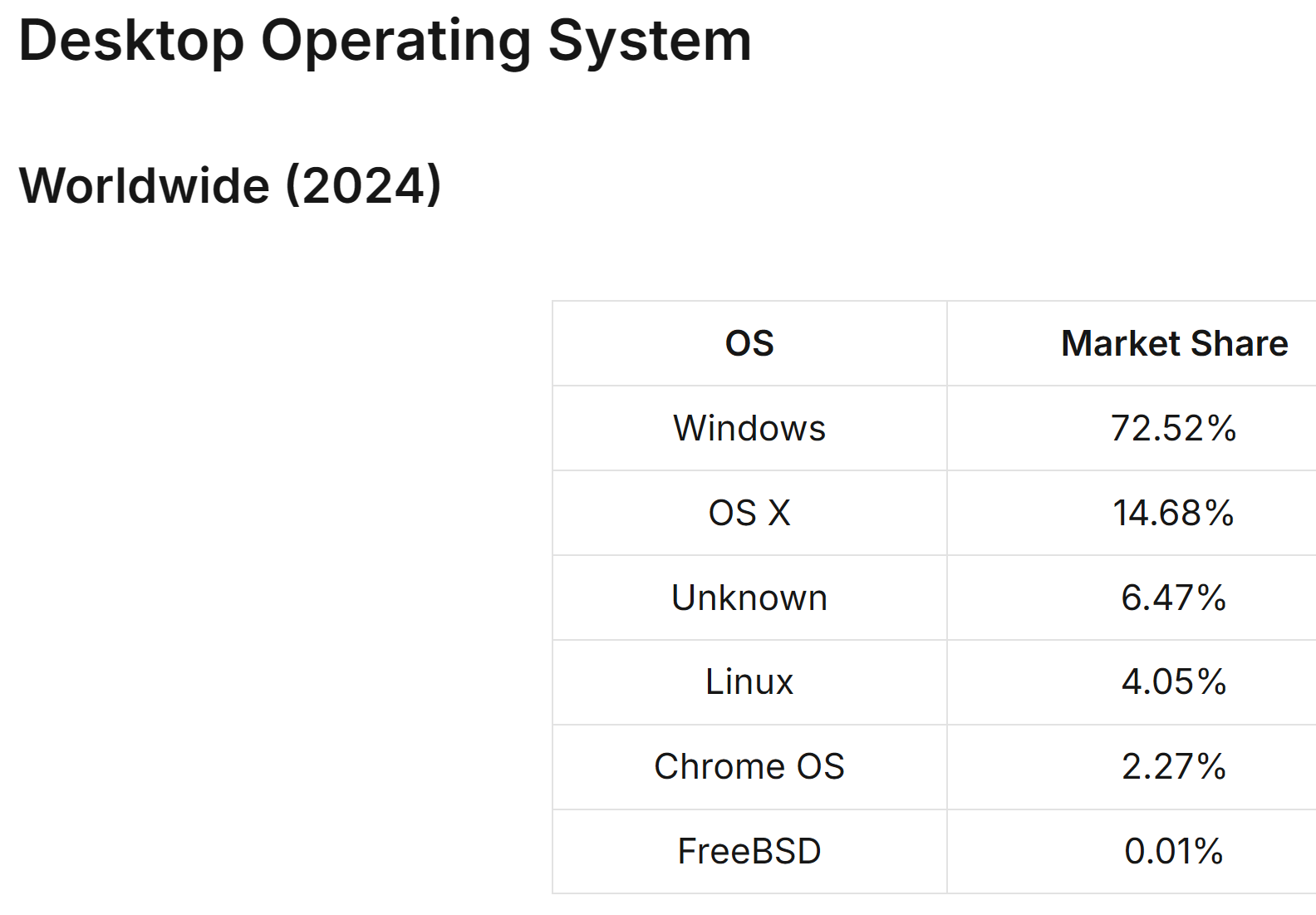
Task: Click the OS column header
Action: point(749,343)
